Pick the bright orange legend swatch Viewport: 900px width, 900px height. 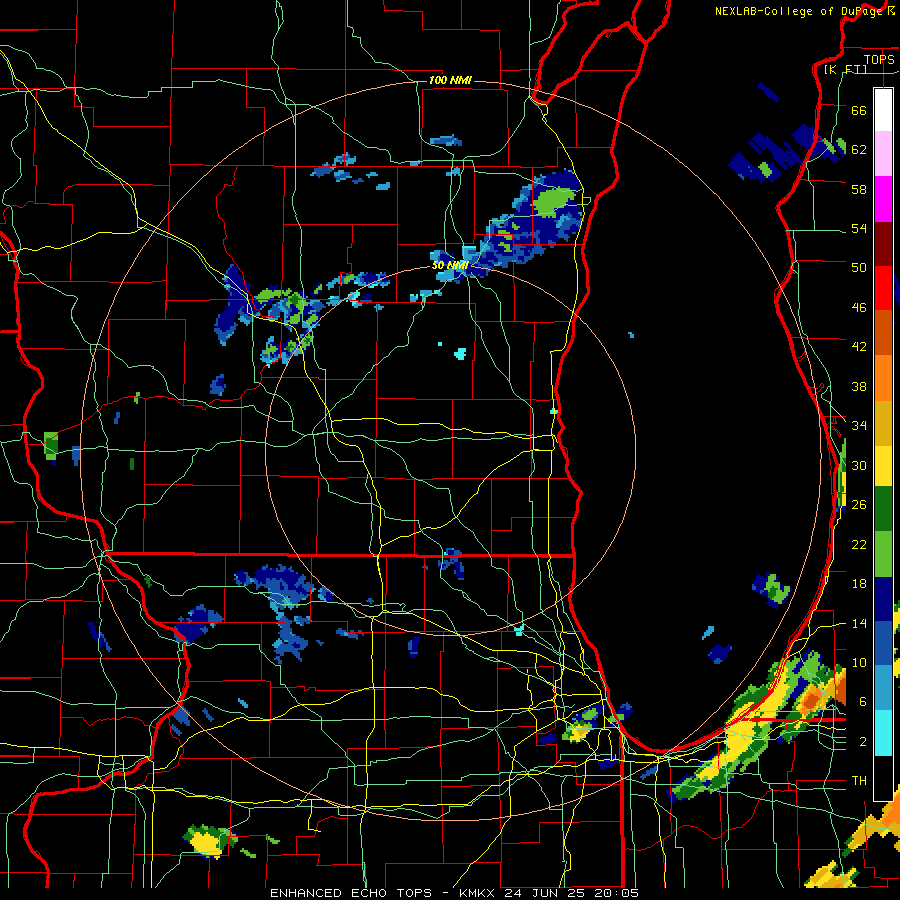tap(883, 378)
